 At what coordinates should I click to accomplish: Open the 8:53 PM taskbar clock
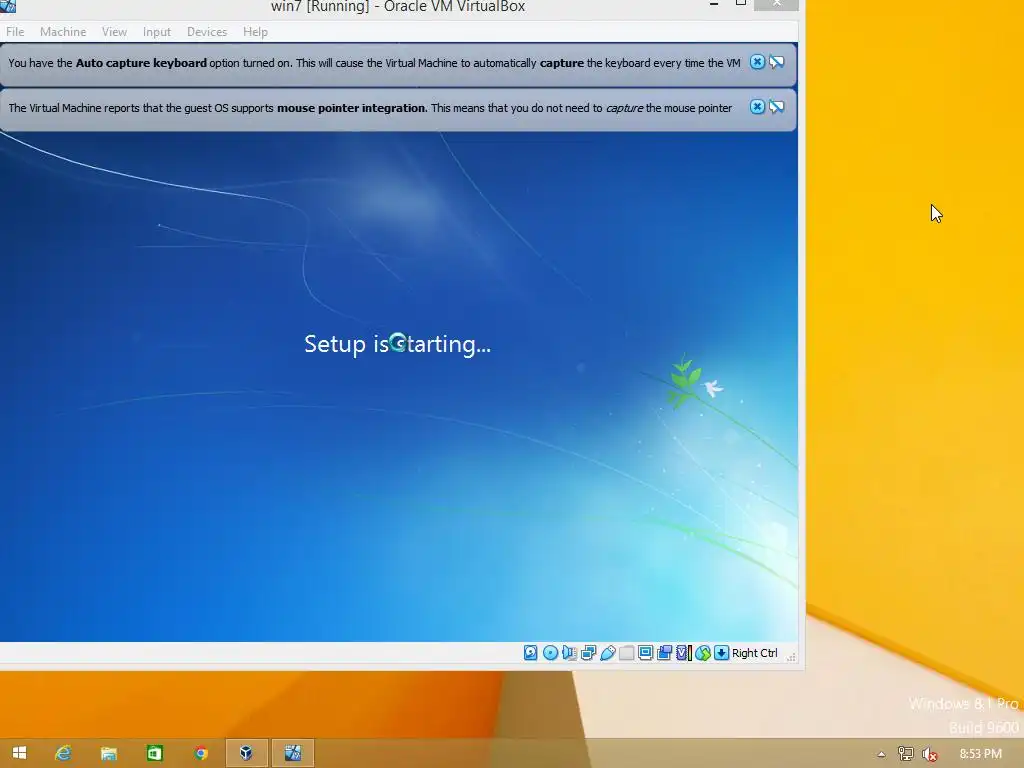pos(980,754)
